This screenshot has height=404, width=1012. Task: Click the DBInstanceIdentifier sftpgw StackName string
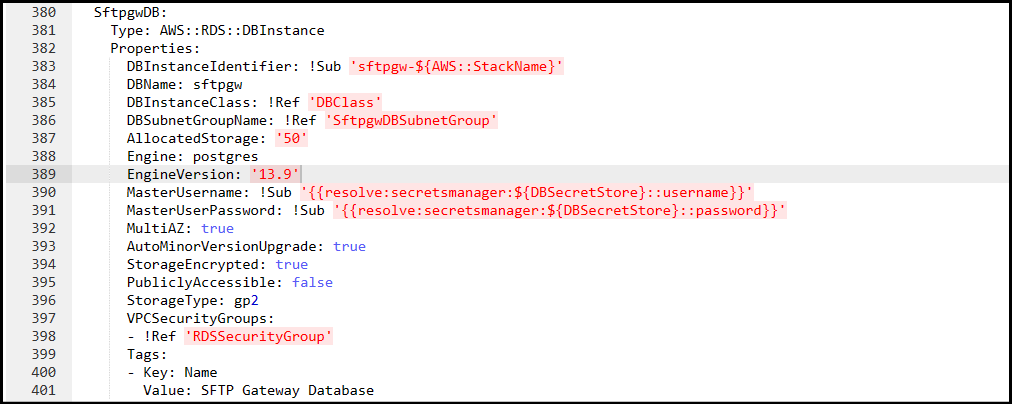[457, 66]
